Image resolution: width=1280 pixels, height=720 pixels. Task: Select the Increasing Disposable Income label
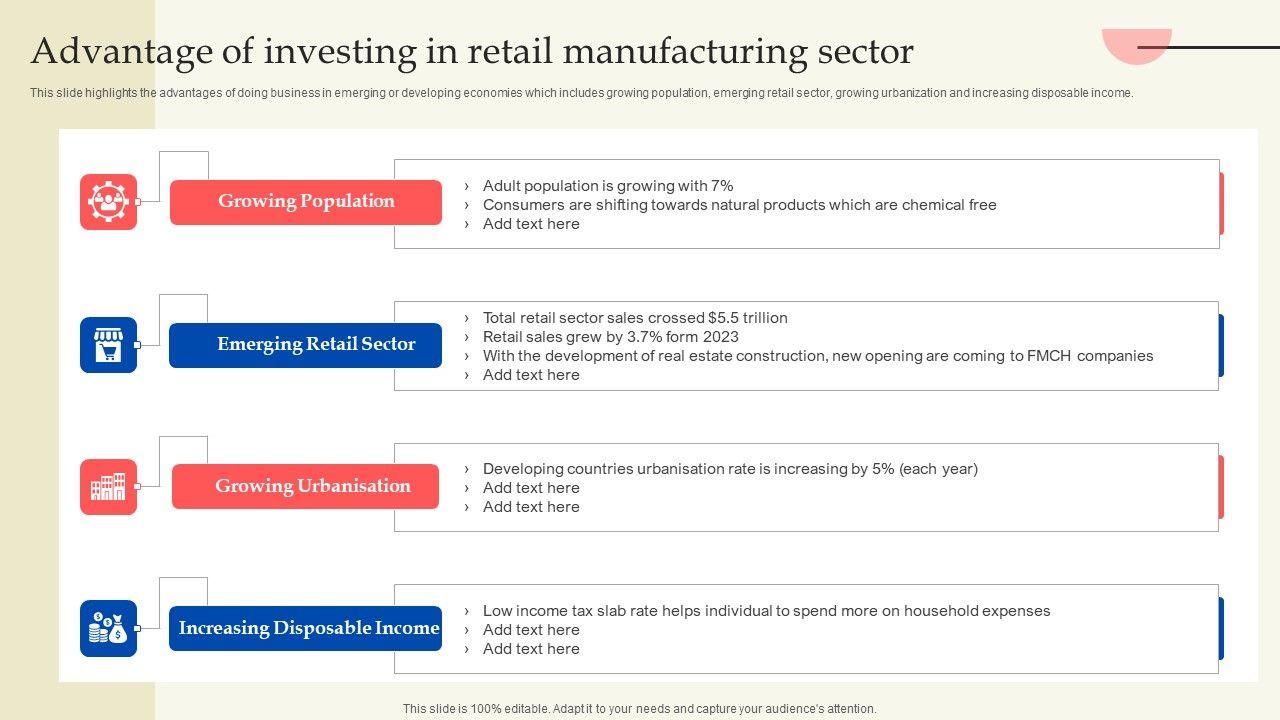pos(306,629)
